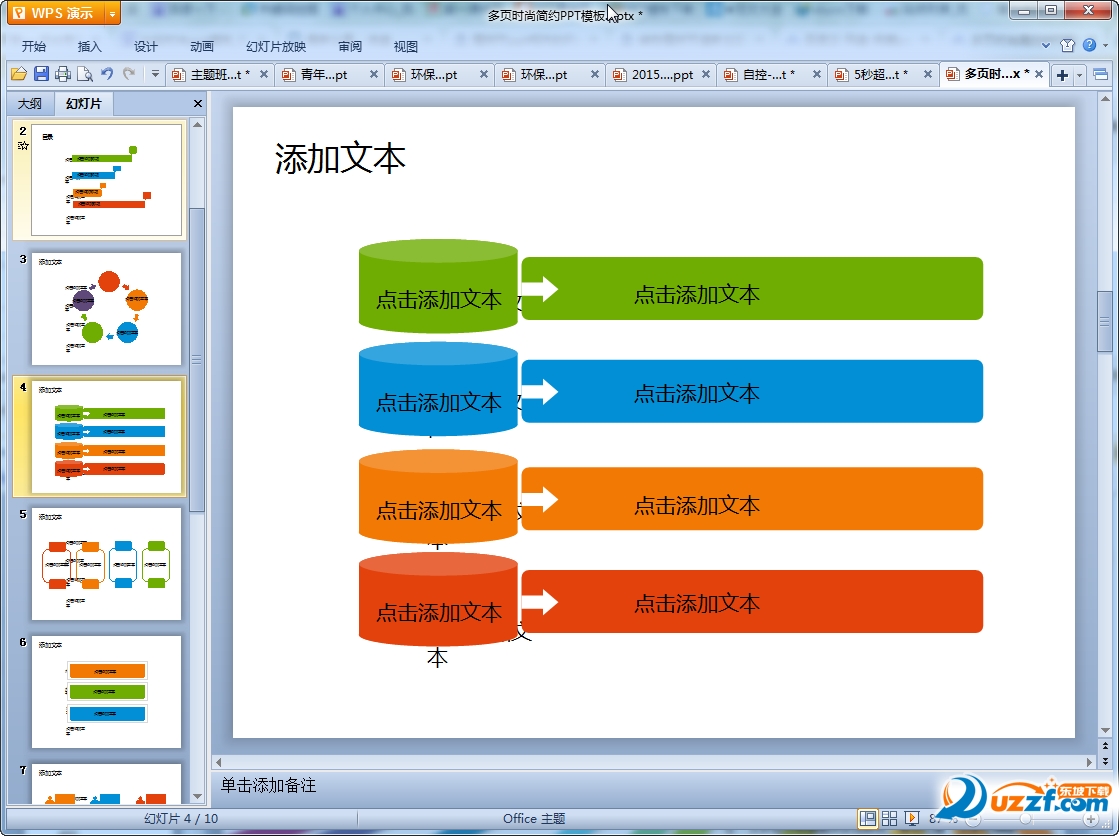Open the skin shirt icon

(x=1068, y=45)
